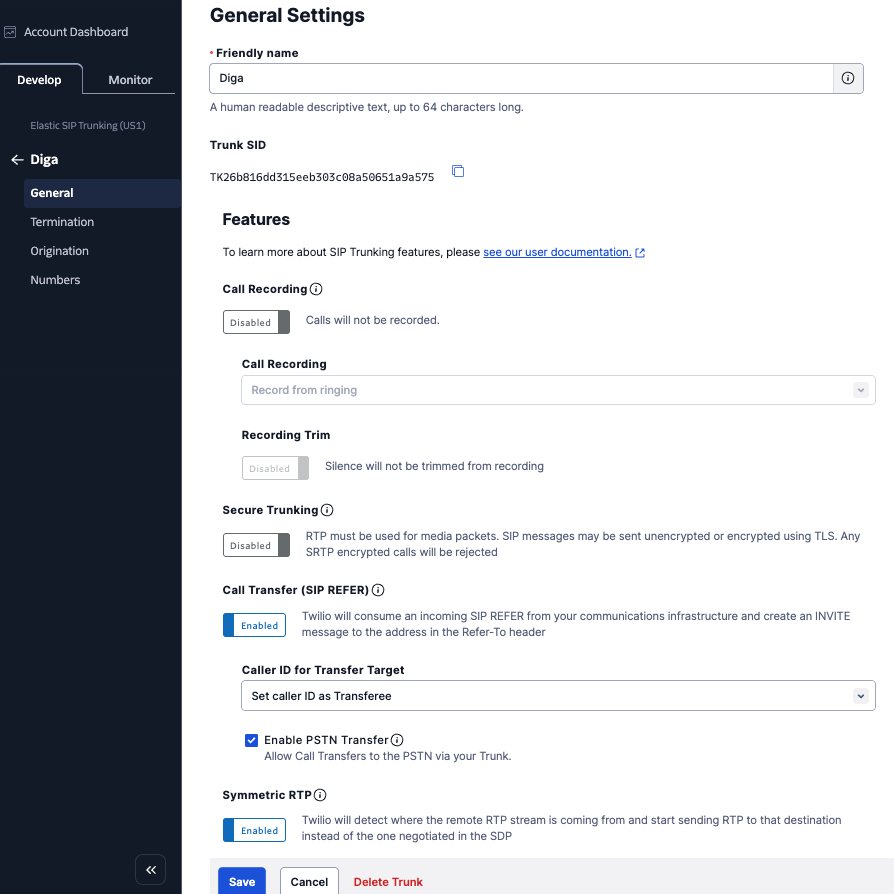Click the Diga trunk title in sidebar

[44, 160]
